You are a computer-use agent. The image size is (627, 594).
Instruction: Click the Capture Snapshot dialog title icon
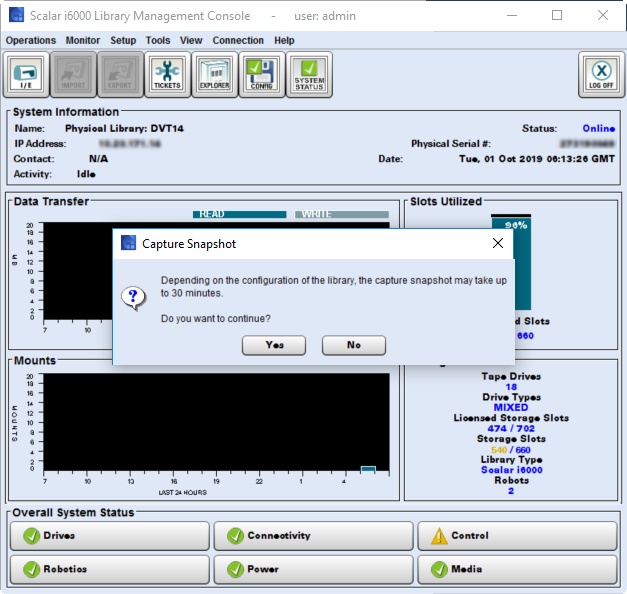point(128,242)
